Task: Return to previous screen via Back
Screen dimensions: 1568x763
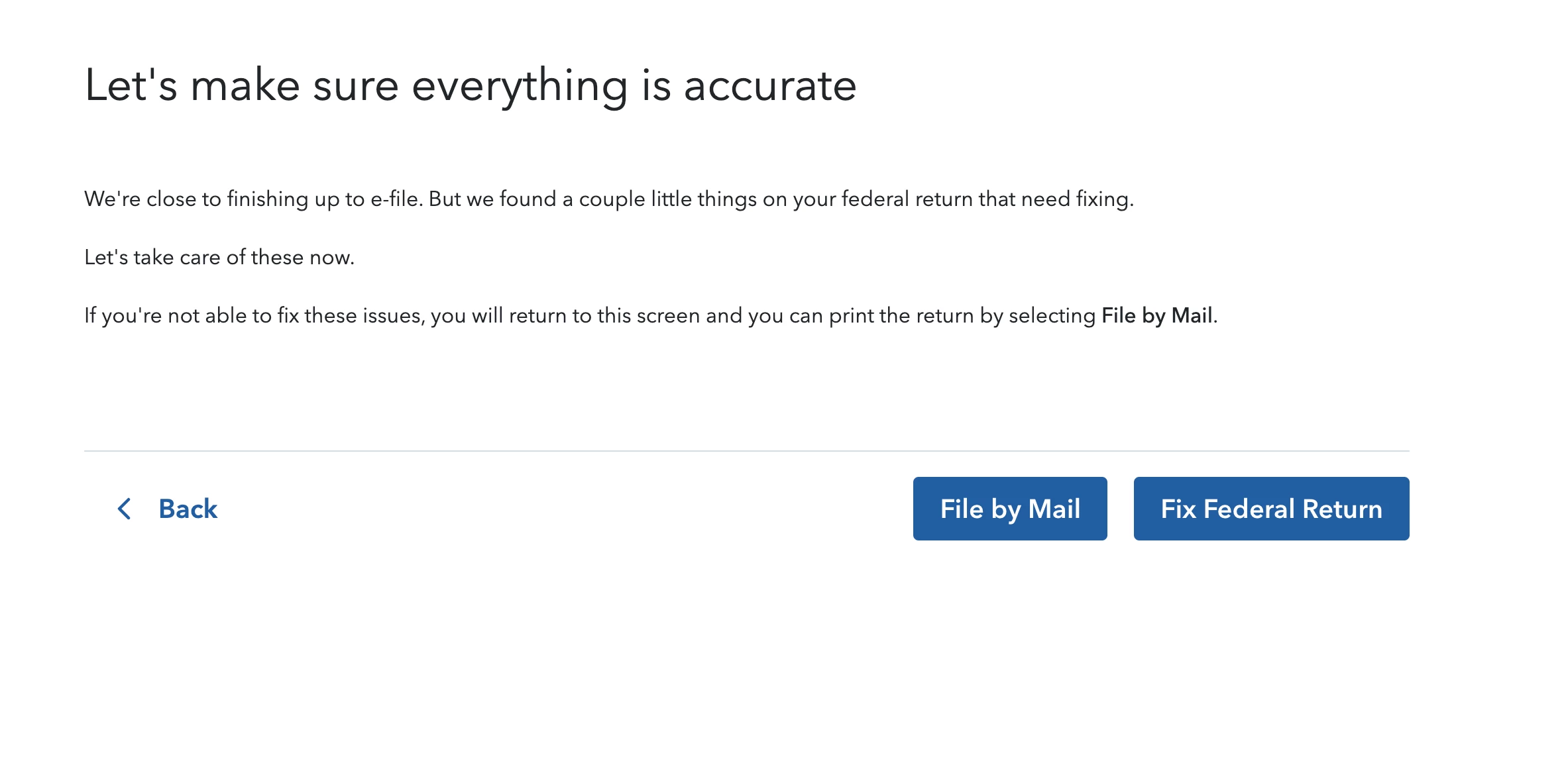Action: (x=167, y=509)
